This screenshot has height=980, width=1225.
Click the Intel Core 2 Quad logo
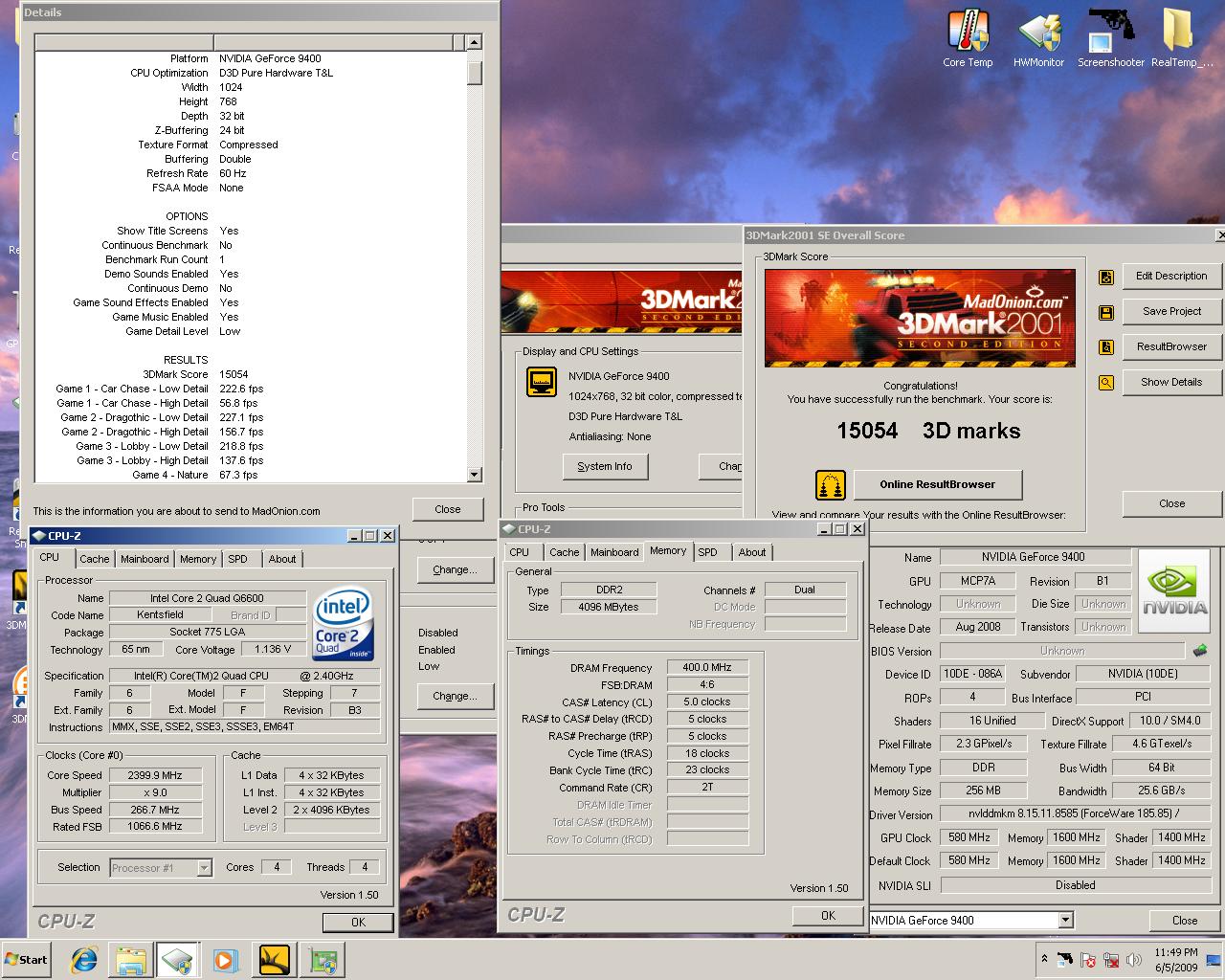click(x=343, y=623)
